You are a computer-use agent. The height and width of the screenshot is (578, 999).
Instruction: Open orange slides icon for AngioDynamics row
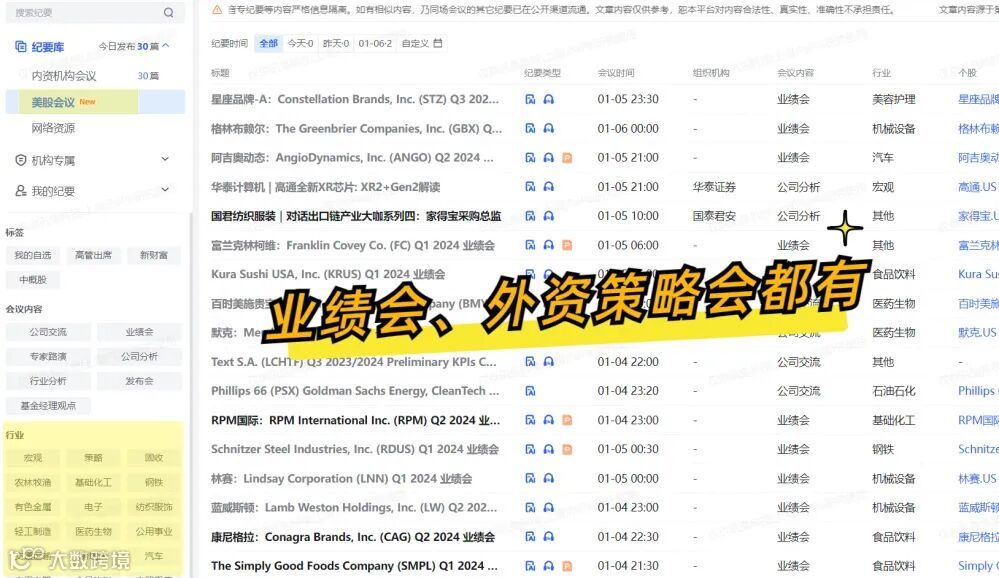tap(567, 158)
